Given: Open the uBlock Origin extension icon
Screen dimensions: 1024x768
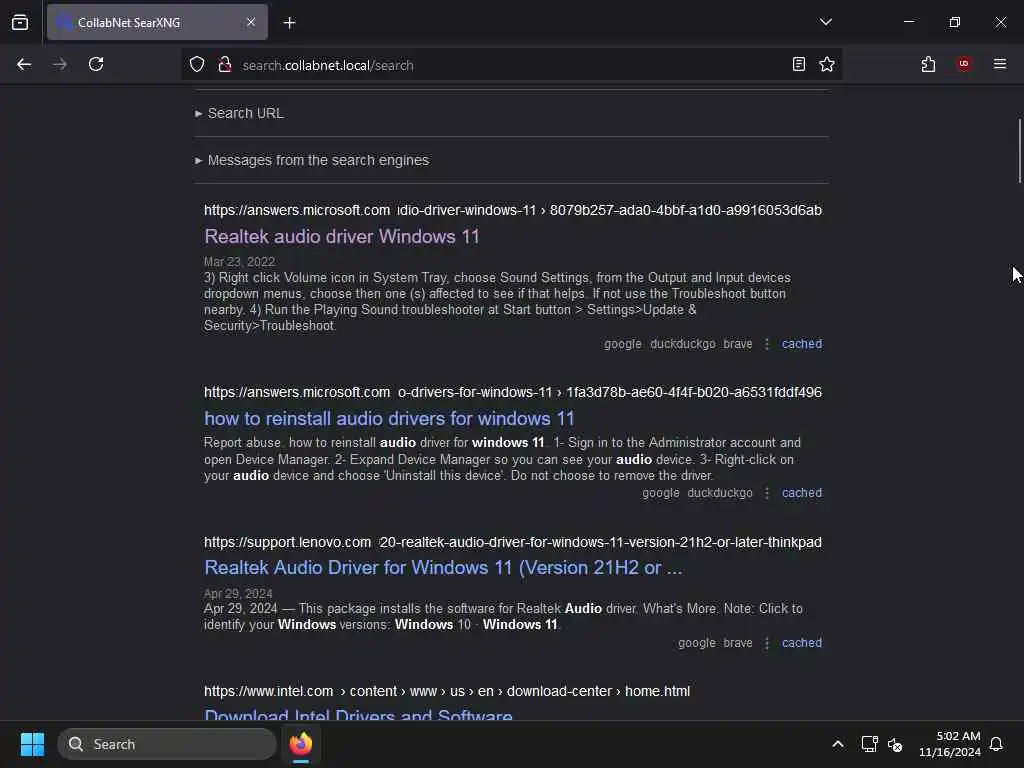Looking at the screenshot, I should coord(964,64).
